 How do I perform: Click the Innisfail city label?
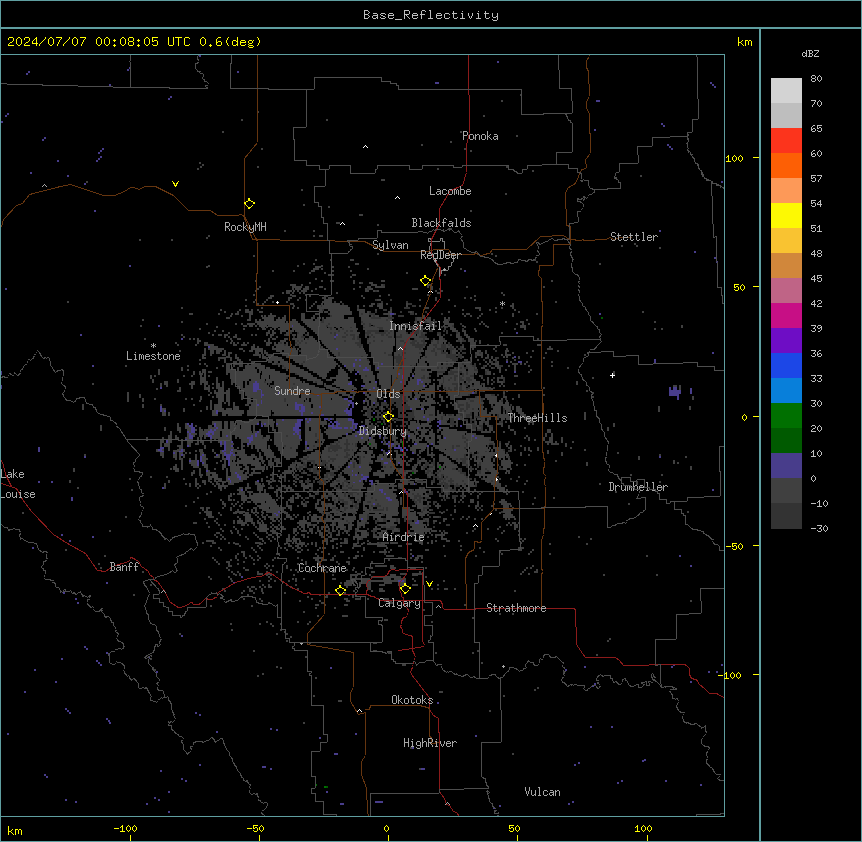pyautogui.click(x=415, y=326)
